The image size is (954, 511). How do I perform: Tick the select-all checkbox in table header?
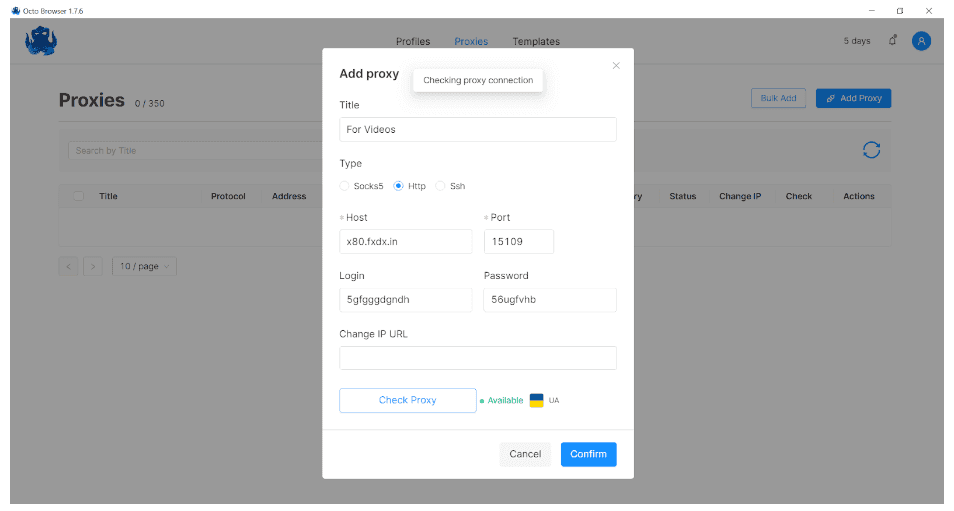79,196
